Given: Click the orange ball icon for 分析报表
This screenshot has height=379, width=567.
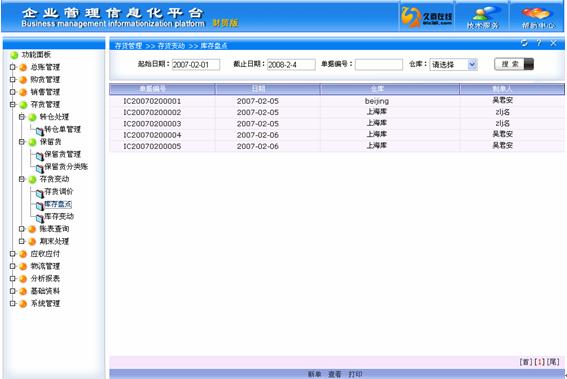Looking at the screenshot, I should point(23,279).
